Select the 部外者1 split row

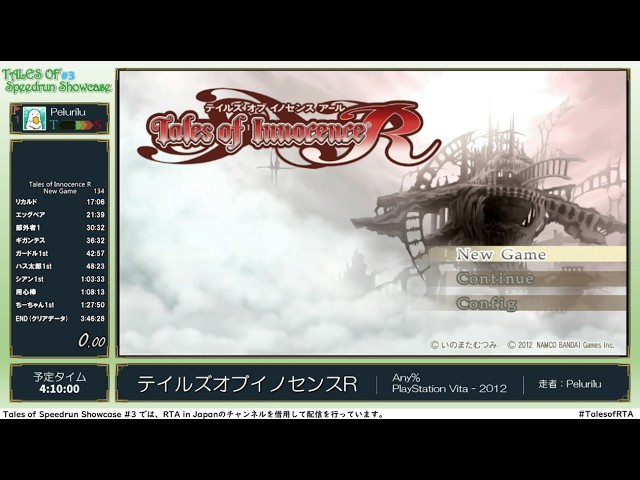(x=60, y=228)
